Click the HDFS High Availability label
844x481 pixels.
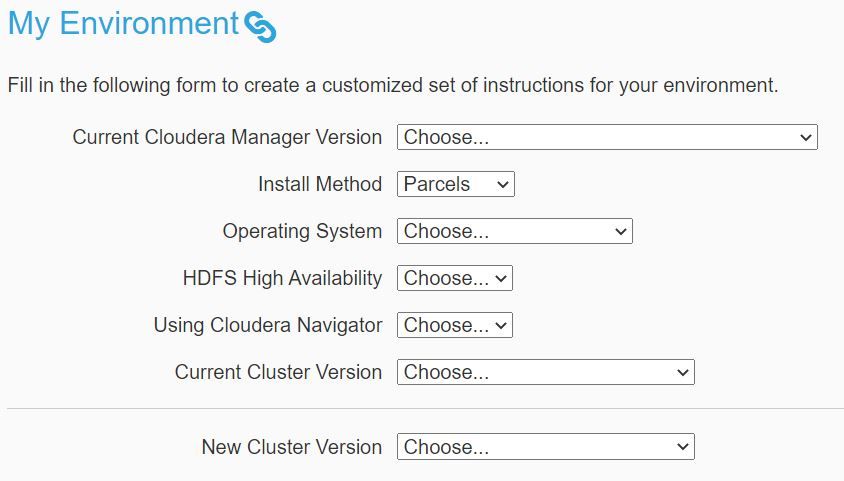point(282,278)
